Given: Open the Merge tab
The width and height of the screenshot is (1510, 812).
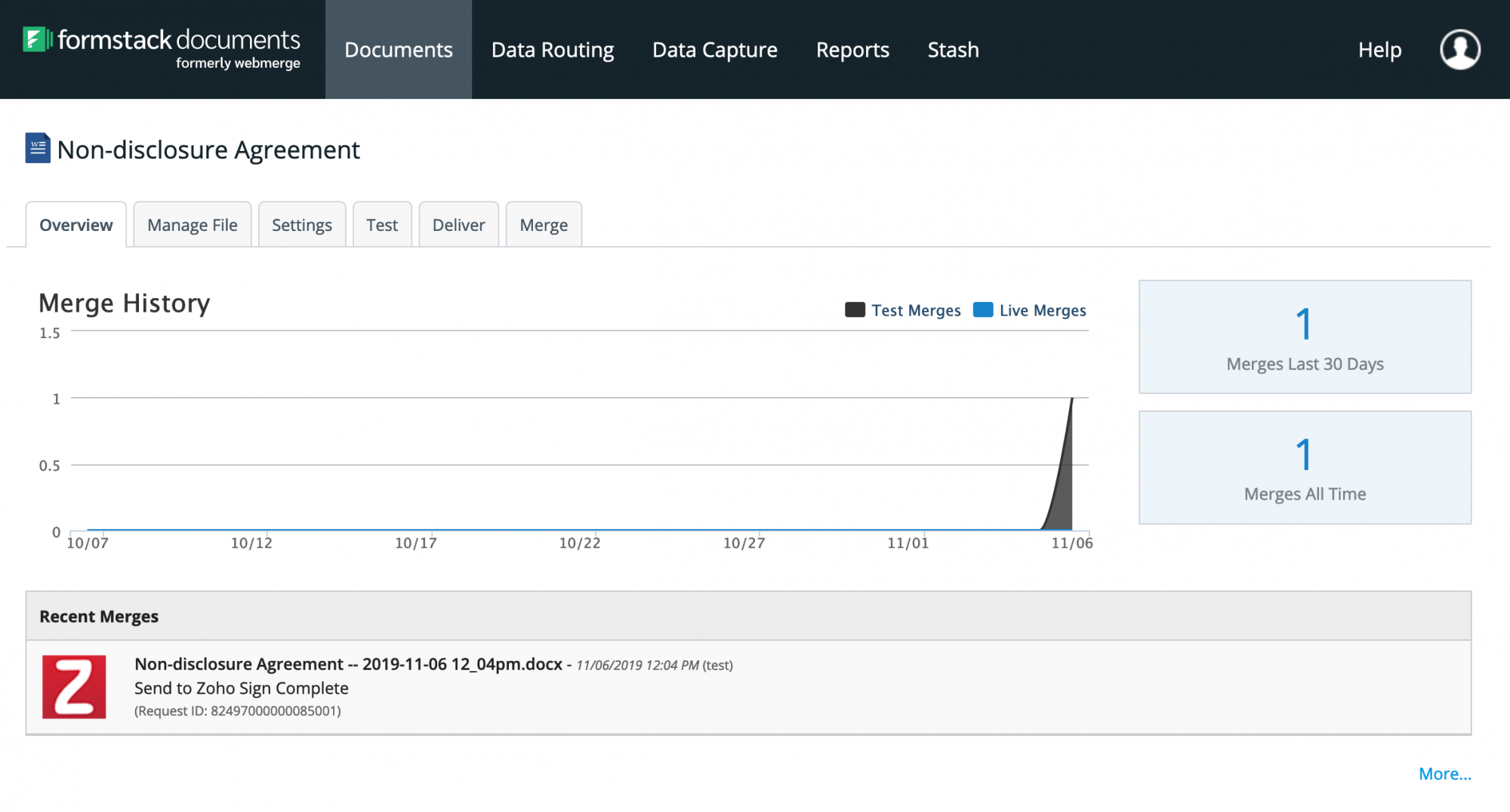Looking at the screenshot, I should coord(544,225).
